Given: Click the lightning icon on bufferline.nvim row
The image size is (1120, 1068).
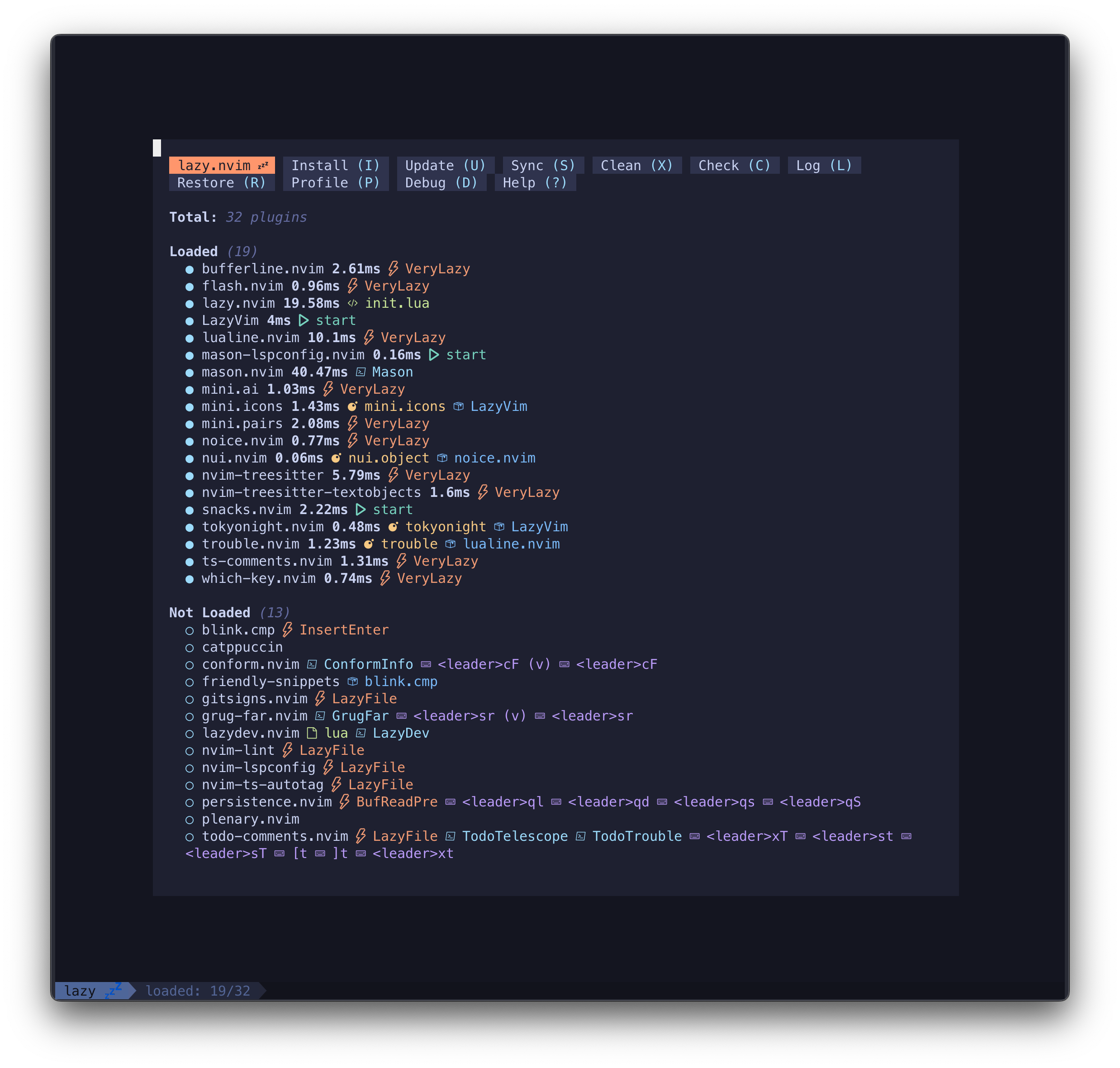Looking at the screenshot, I should pyautogui.click(x=393, y=269).
